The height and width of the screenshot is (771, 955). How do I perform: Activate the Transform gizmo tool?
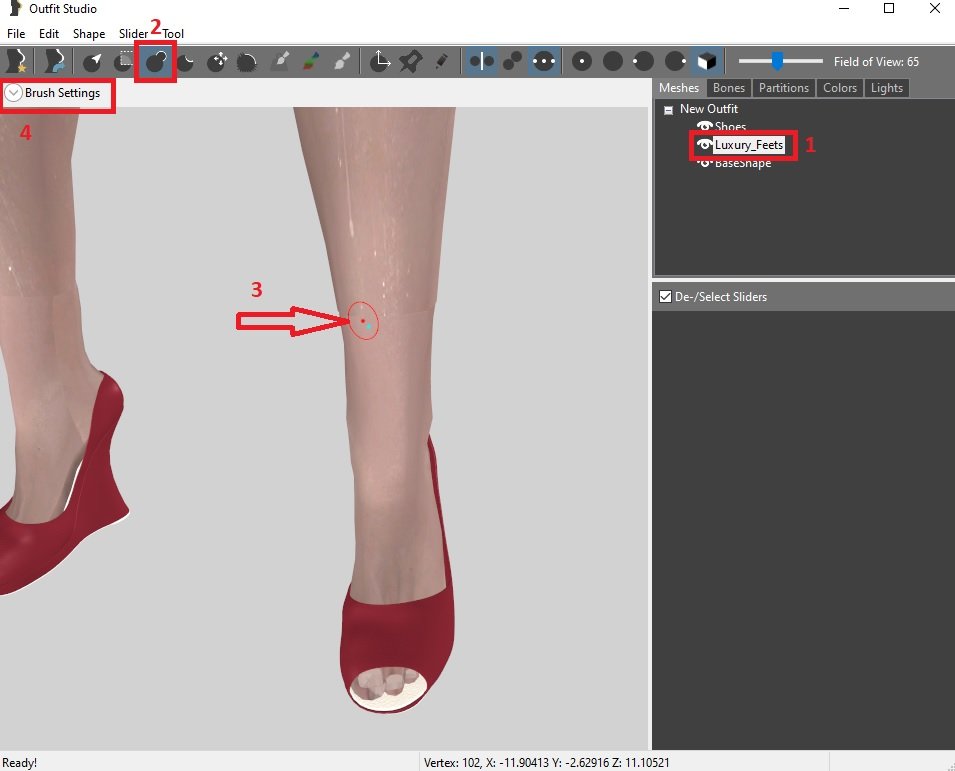pyautogui.click(x=380, y=62)
